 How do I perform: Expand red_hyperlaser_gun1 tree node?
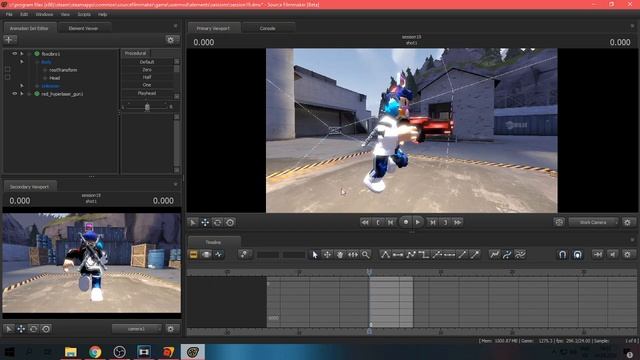[x=22, y=94]
